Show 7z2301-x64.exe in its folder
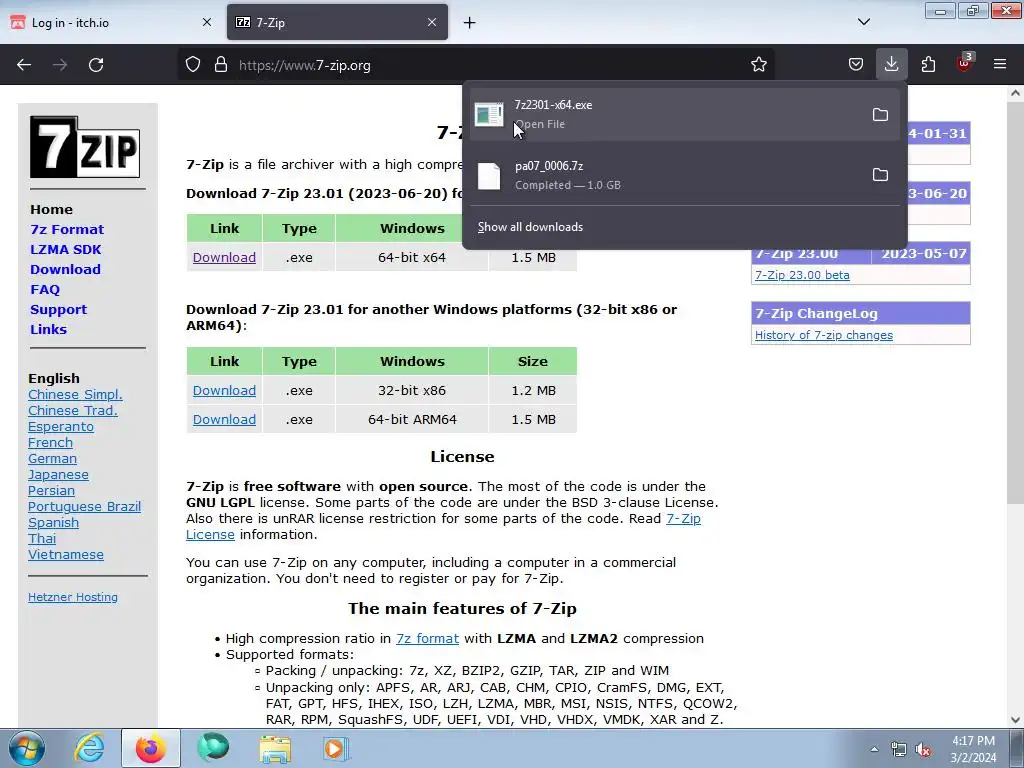This screenshot has width=1024, height=768. click(x=880, y=115)
